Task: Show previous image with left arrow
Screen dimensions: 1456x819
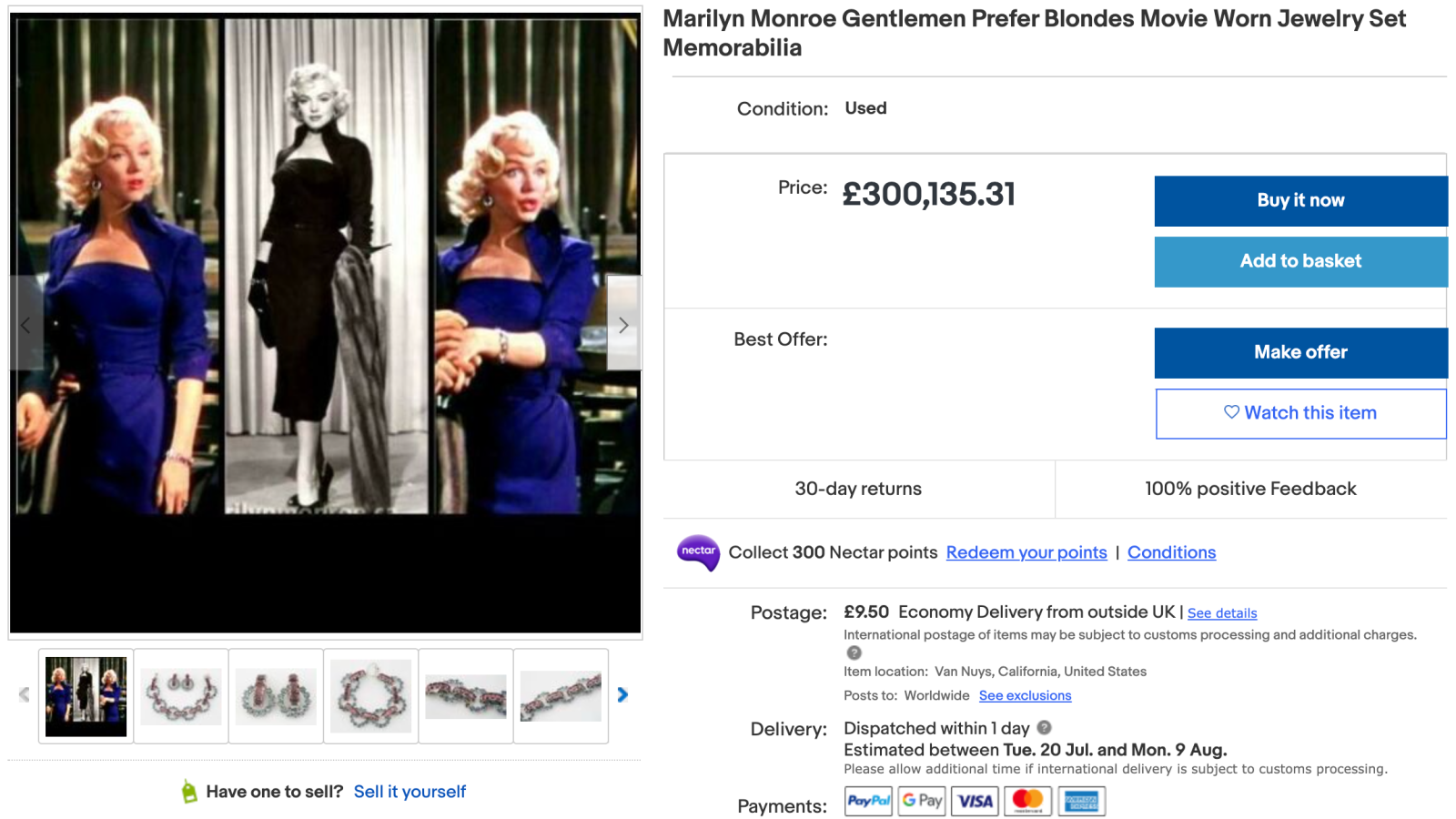Action: coord(25,325)
